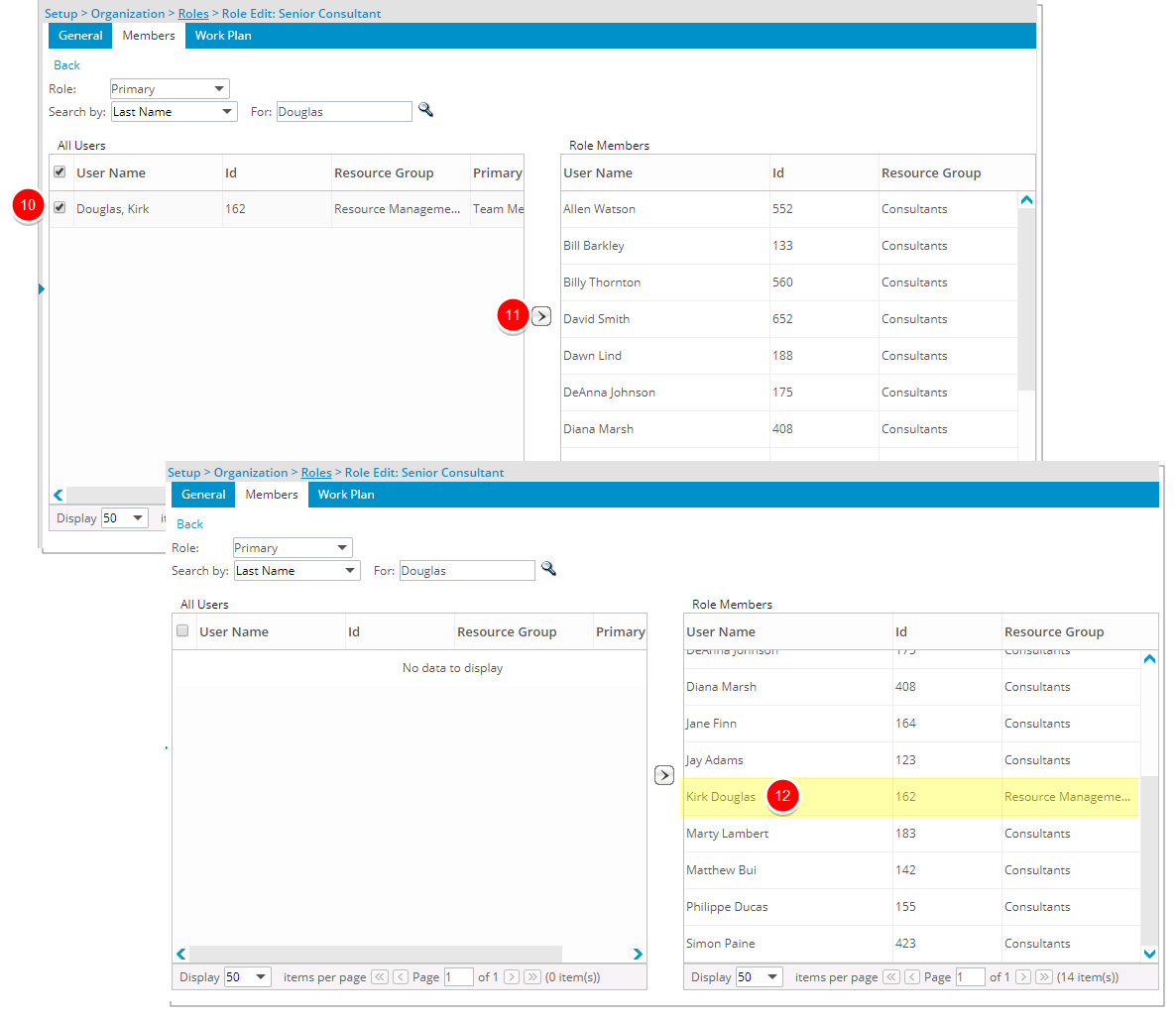The height and width of the screenshot is (1018, 1176).
Task: Go to previous page in the 0-item pager
Action: (x=401, y=977)
